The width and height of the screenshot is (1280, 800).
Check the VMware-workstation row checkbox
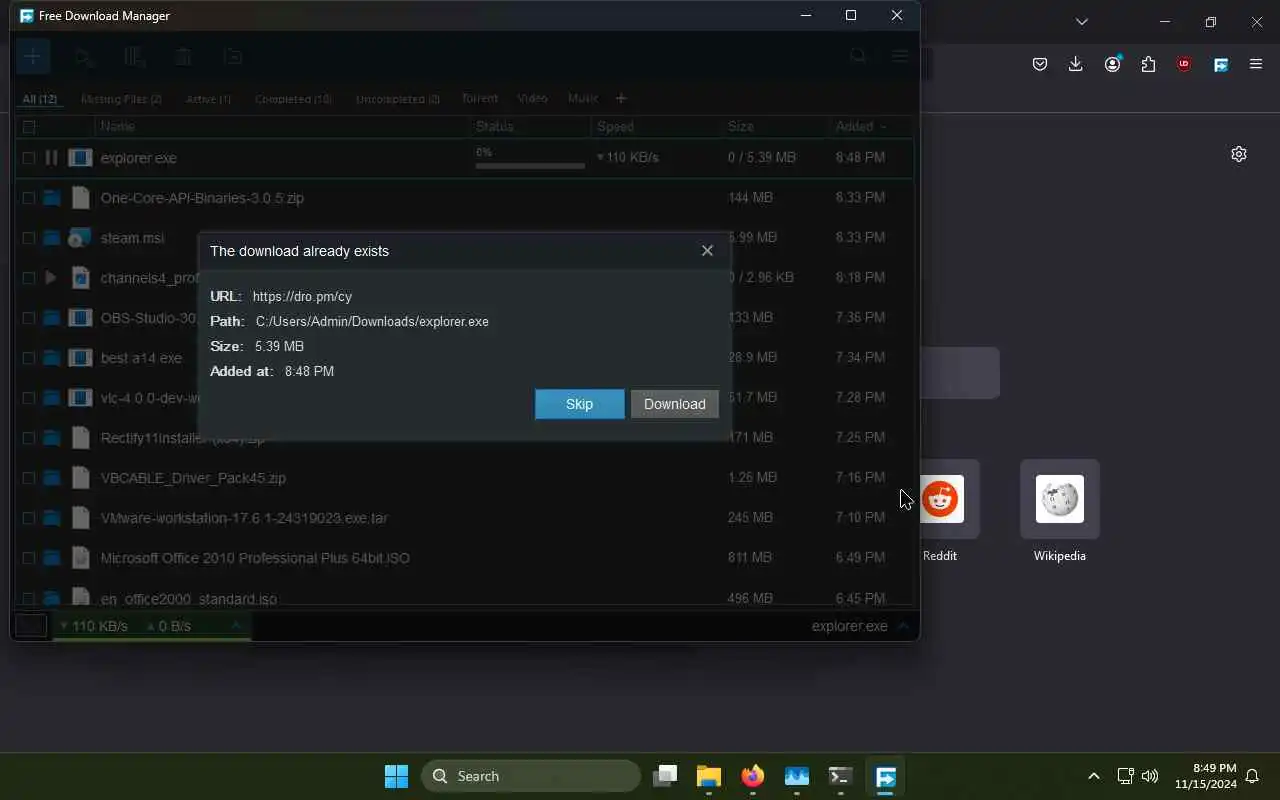pos(29,518)
